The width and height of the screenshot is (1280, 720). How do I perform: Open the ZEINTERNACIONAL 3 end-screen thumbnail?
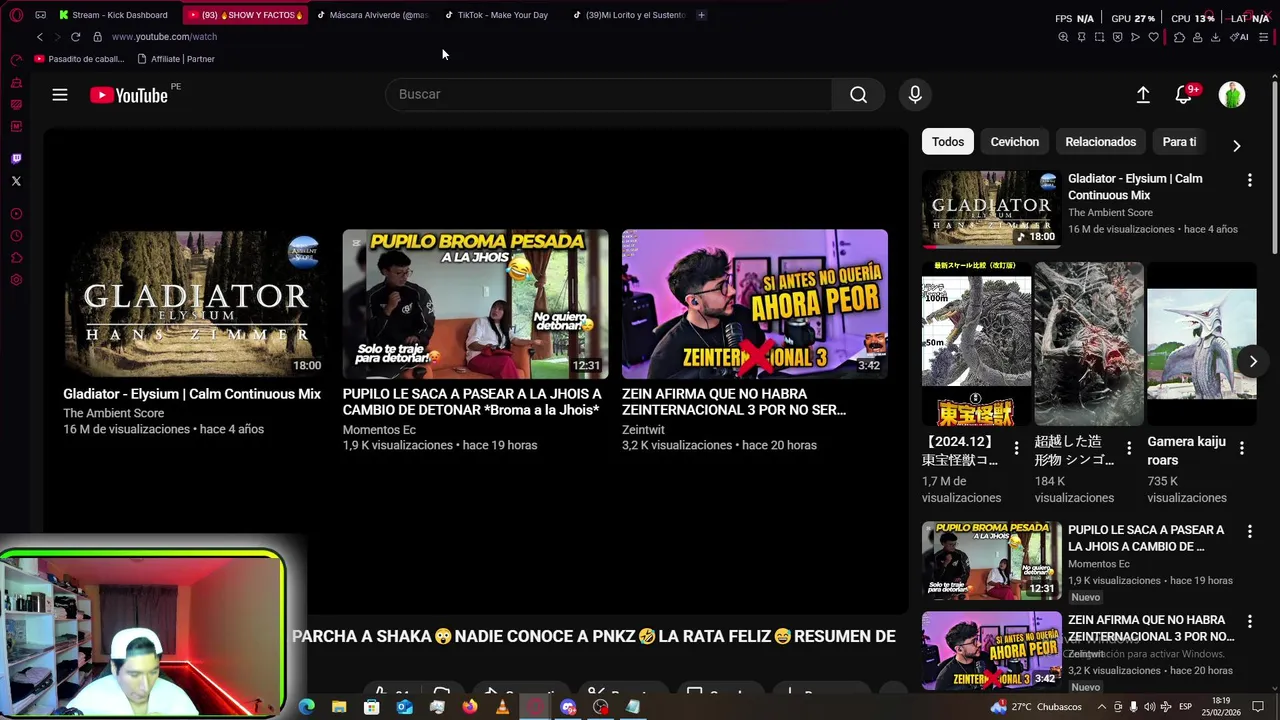coord(755,304)
